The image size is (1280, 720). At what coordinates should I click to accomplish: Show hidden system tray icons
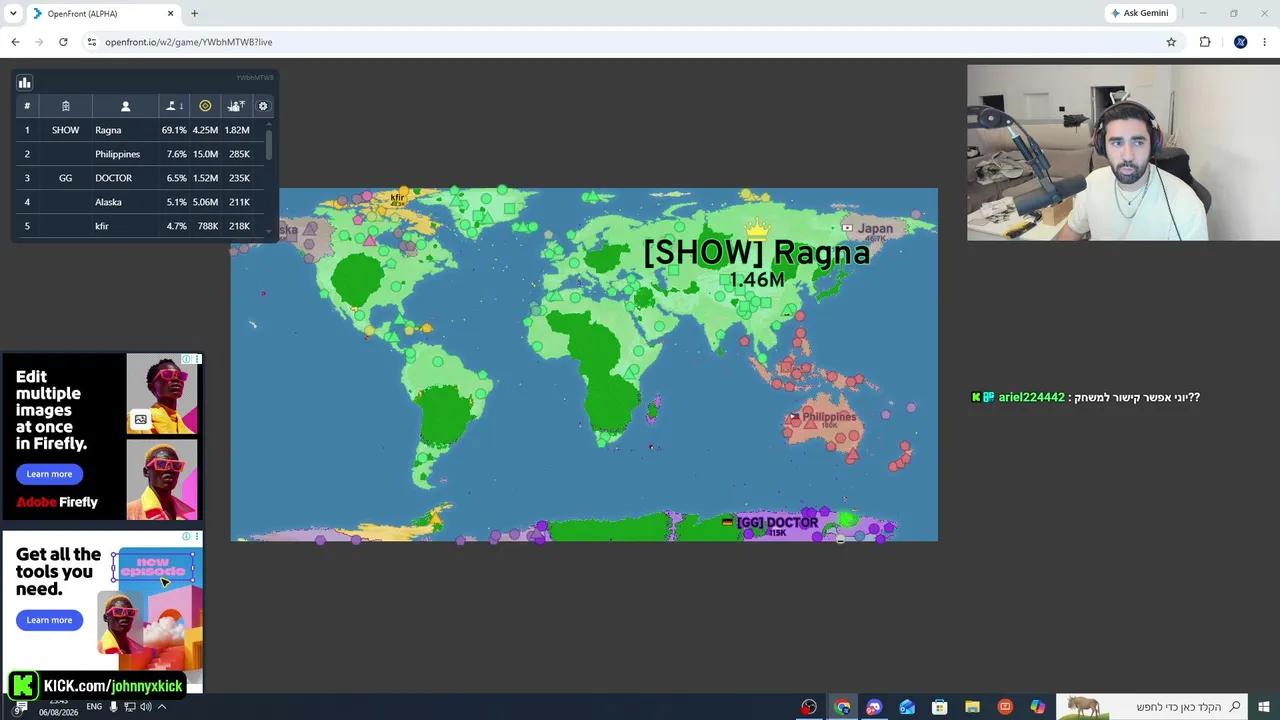[161, 707]
